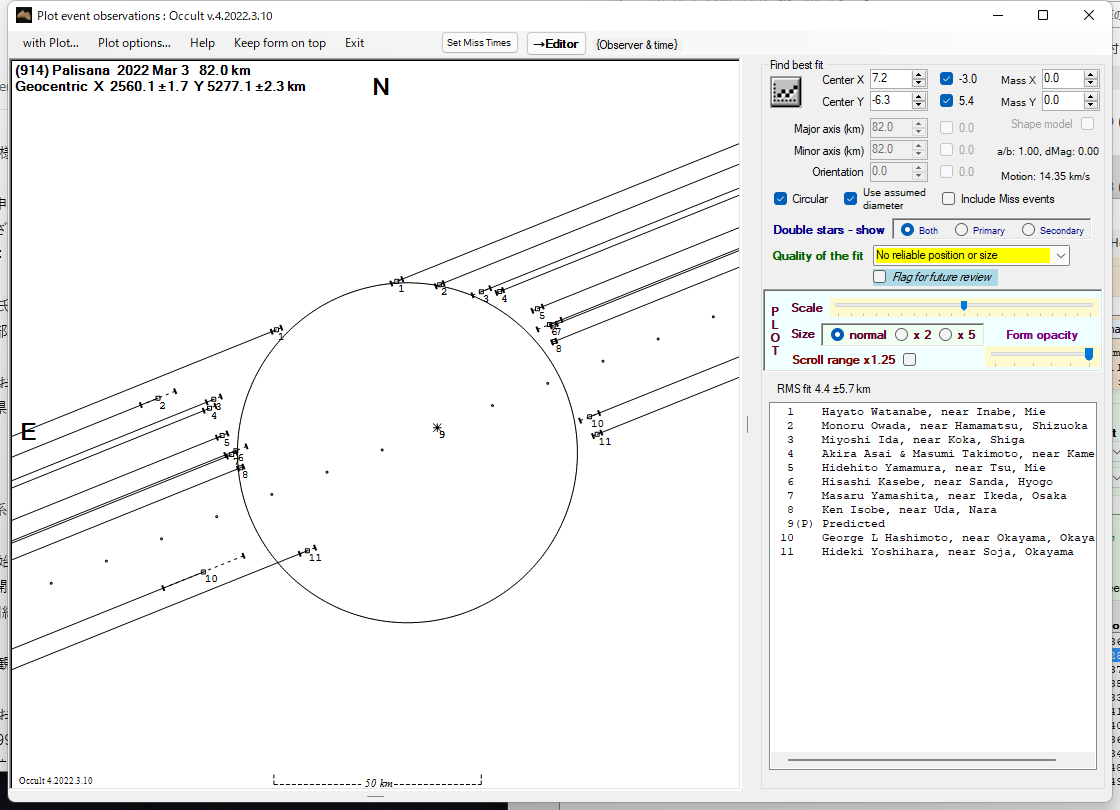Image resolution: width=1120 pixels, height=810 pixels.
Task: Set plot size to x 2
Action: (902, 334)
